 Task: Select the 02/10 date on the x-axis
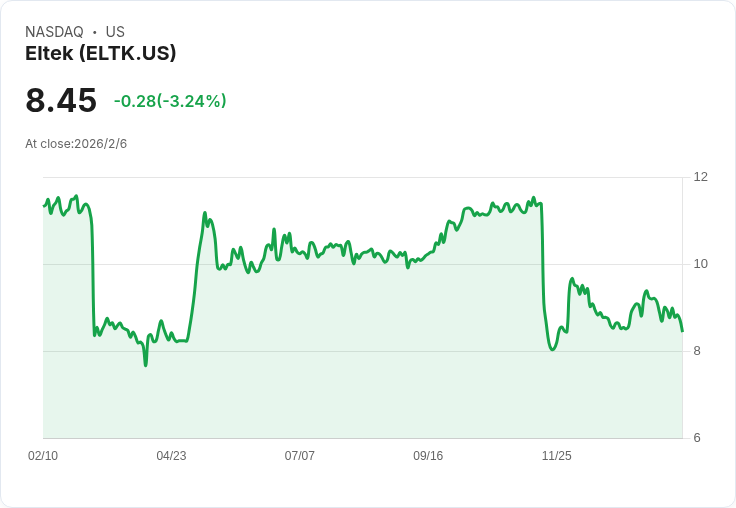[43, 456]
